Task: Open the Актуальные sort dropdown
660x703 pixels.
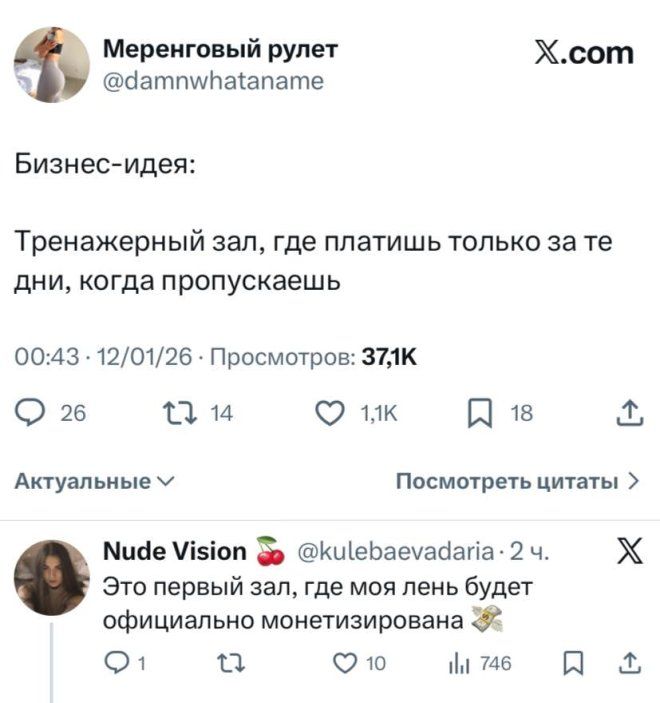Action: tap(93, 482)
